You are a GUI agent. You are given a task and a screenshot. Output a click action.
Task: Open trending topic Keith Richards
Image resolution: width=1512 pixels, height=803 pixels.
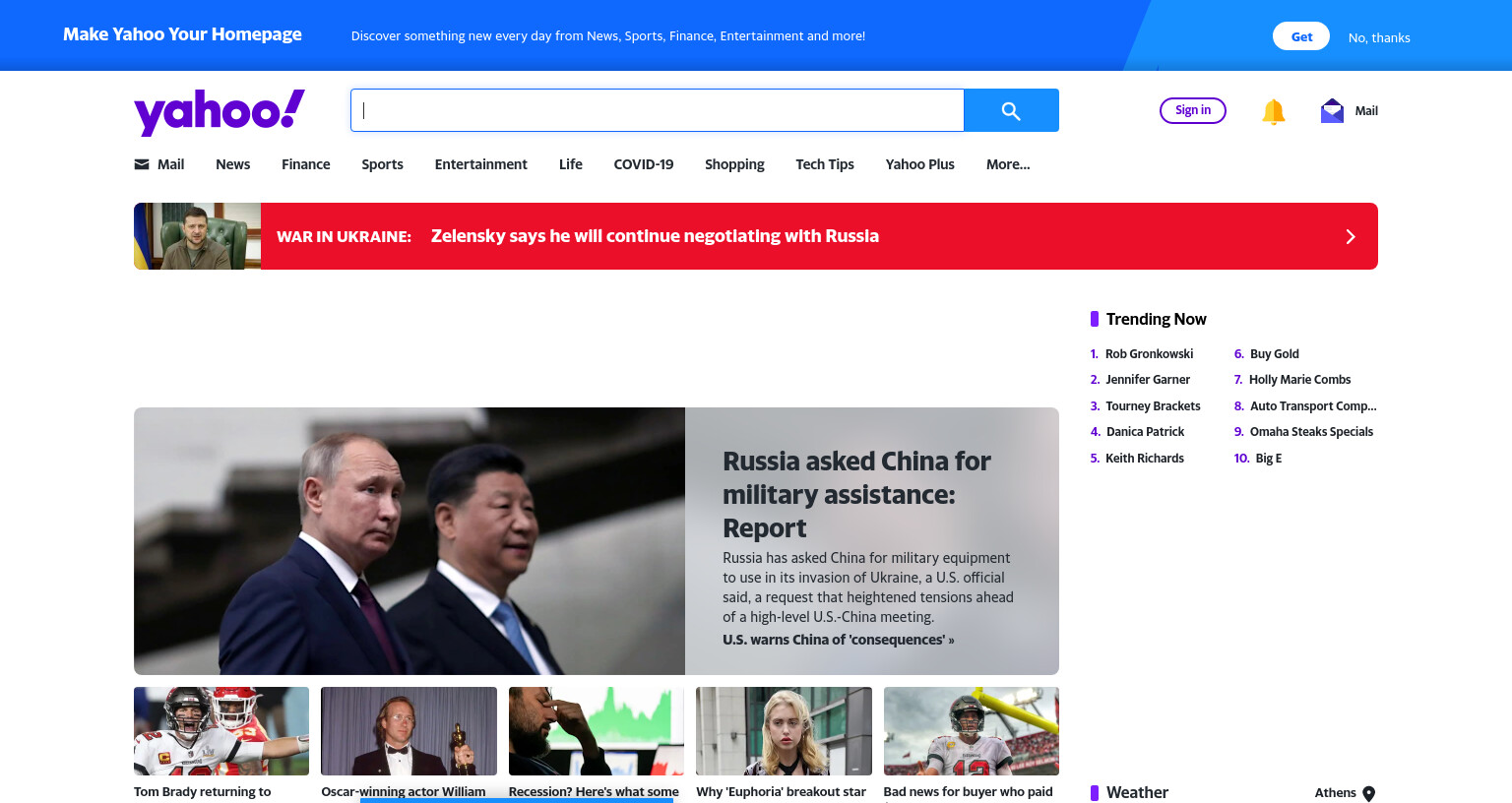click(1145, 459)
